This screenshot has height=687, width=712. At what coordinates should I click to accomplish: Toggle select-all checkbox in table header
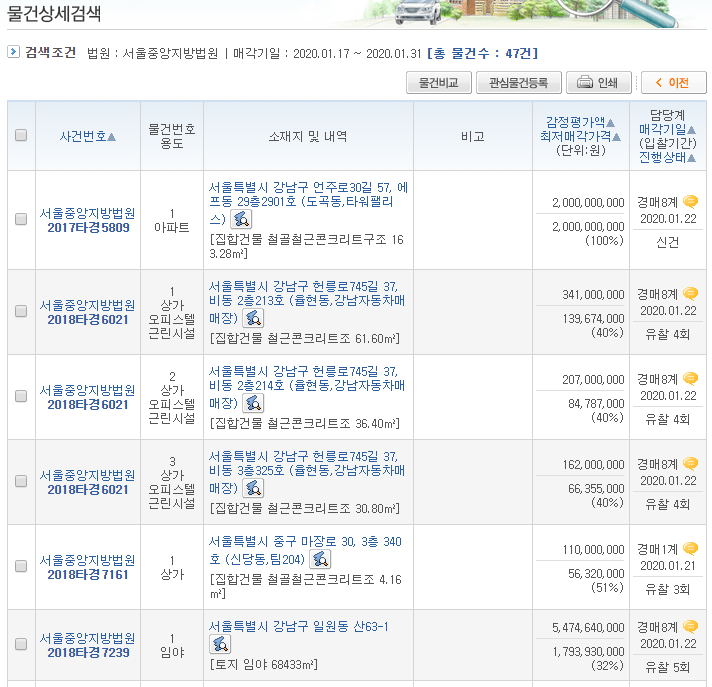click(21, 135)
